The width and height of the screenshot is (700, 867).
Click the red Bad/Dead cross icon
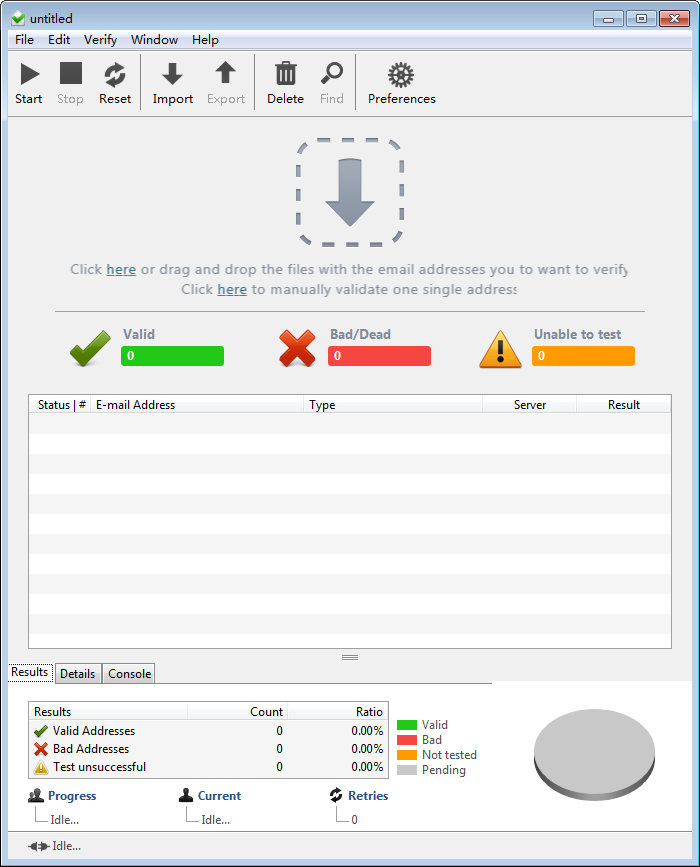coord(297,348)
